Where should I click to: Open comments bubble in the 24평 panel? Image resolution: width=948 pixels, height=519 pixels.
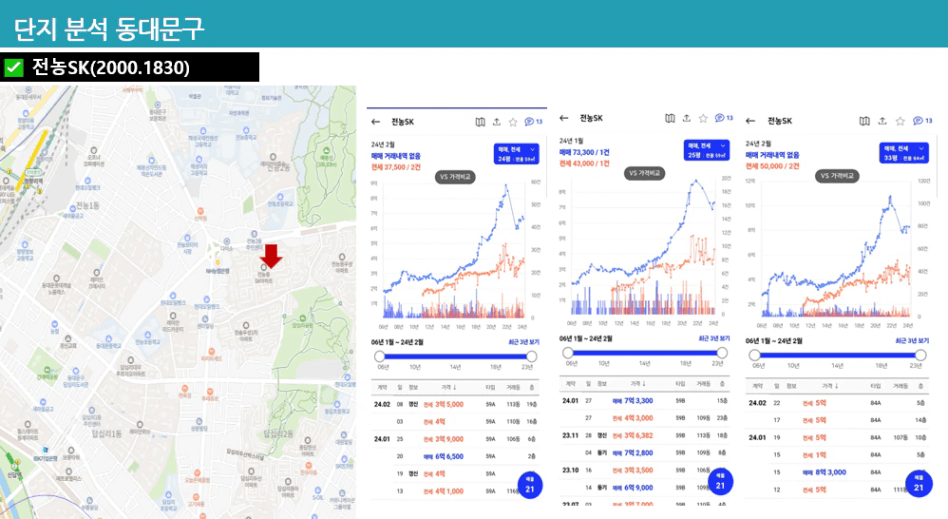(x=533, y=122)
